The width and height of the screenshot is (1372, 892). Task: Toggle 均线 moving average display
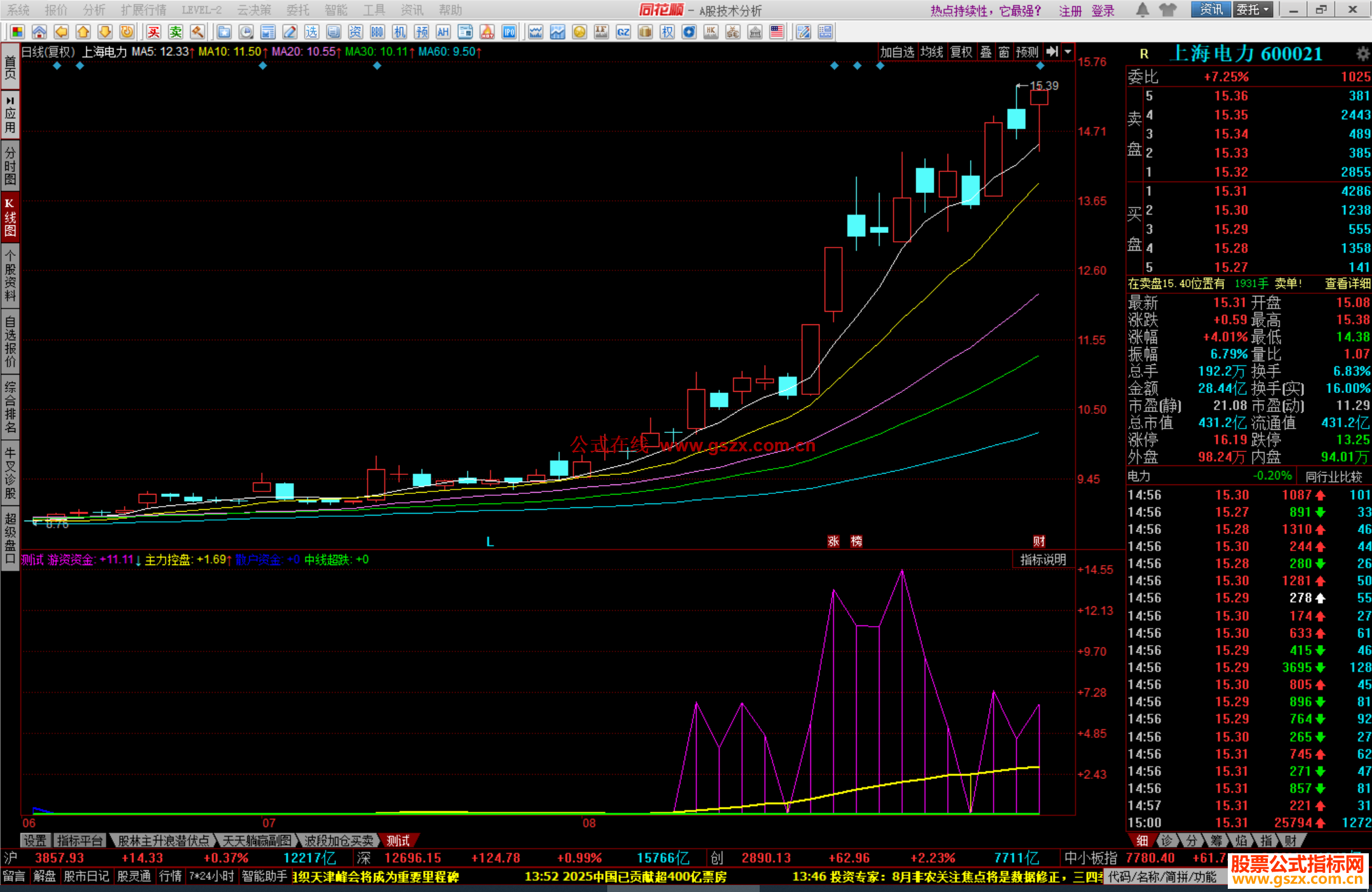(932, 52)
